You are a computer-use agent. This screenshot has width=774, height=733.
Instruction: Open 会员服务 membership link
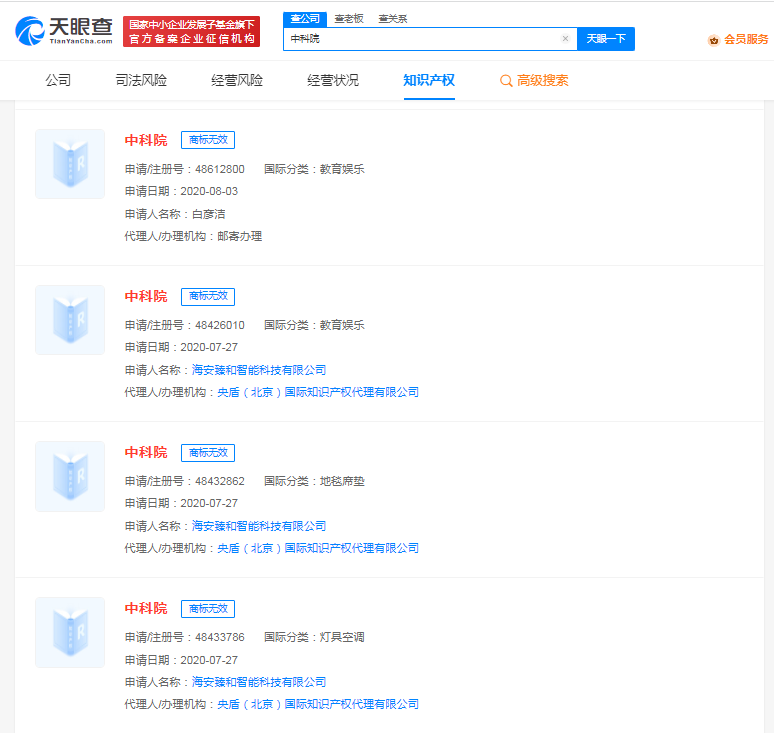click(x=746, y=39)
